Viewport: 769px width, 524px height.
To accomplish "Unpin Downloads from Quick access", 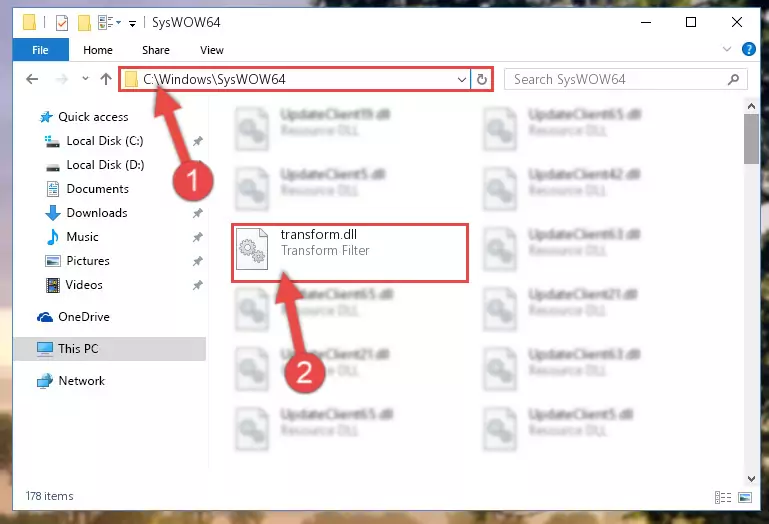I will pyautogui.click(x=197, y=213).
